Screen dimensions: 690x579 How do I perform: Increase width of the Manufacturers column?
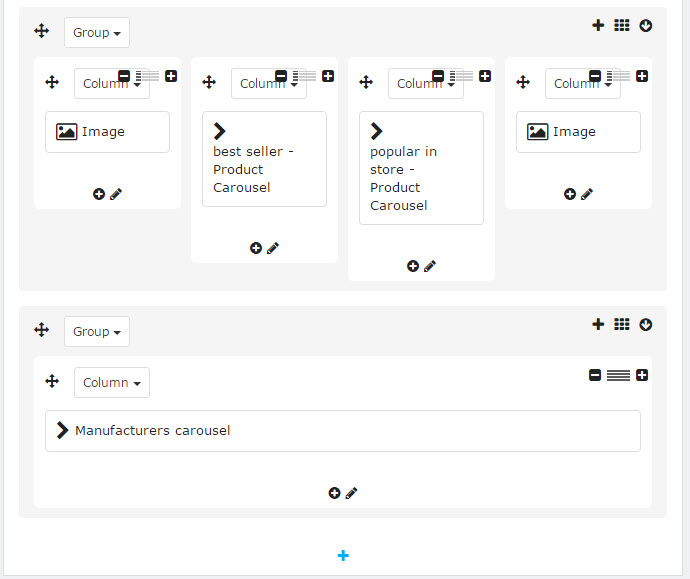(x=642, y=375)
